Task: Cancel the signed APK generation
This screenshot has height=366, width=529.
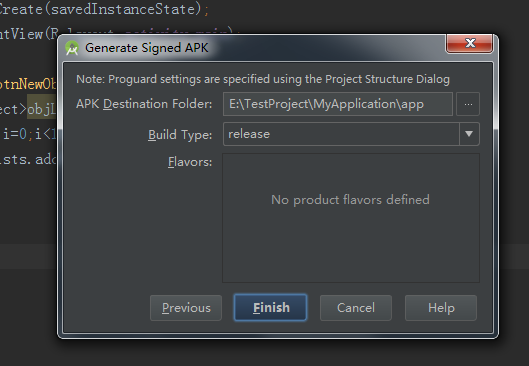Action: click(356, 308)
